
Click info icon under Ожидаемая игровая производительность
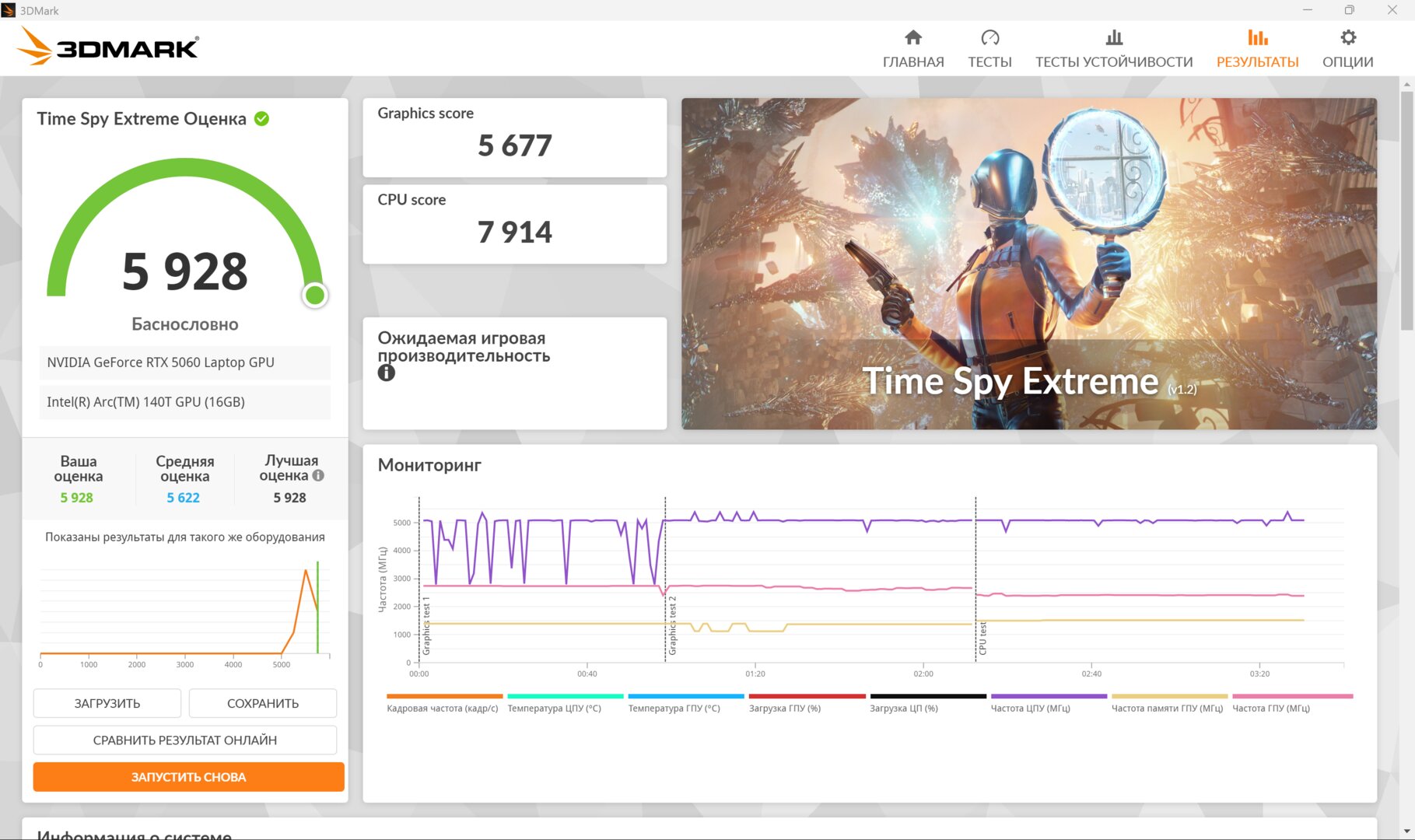(x=387, y=373)
